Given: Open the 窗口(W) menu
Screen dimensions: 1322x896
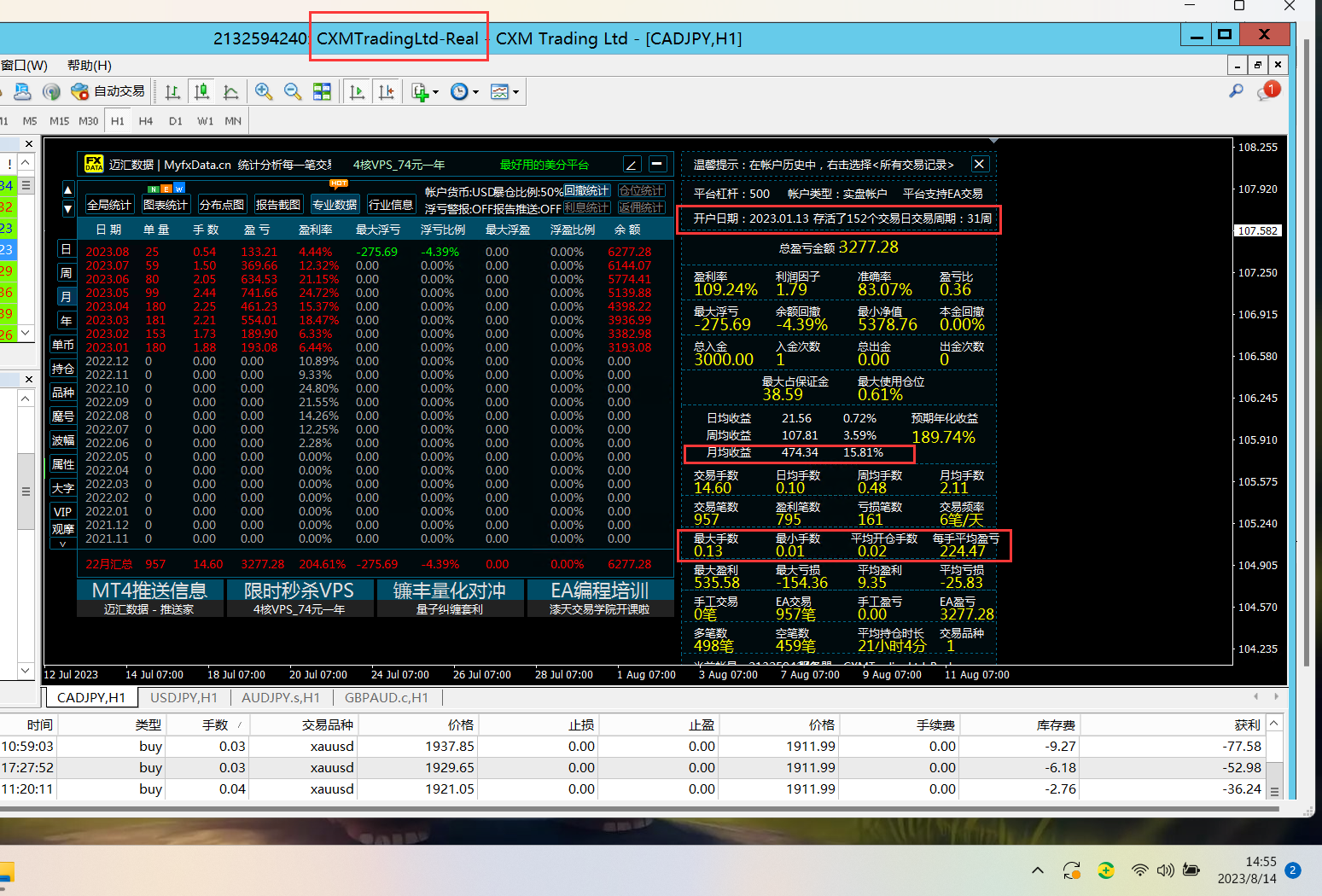Looking at the screenshot, I should (24, 66).
